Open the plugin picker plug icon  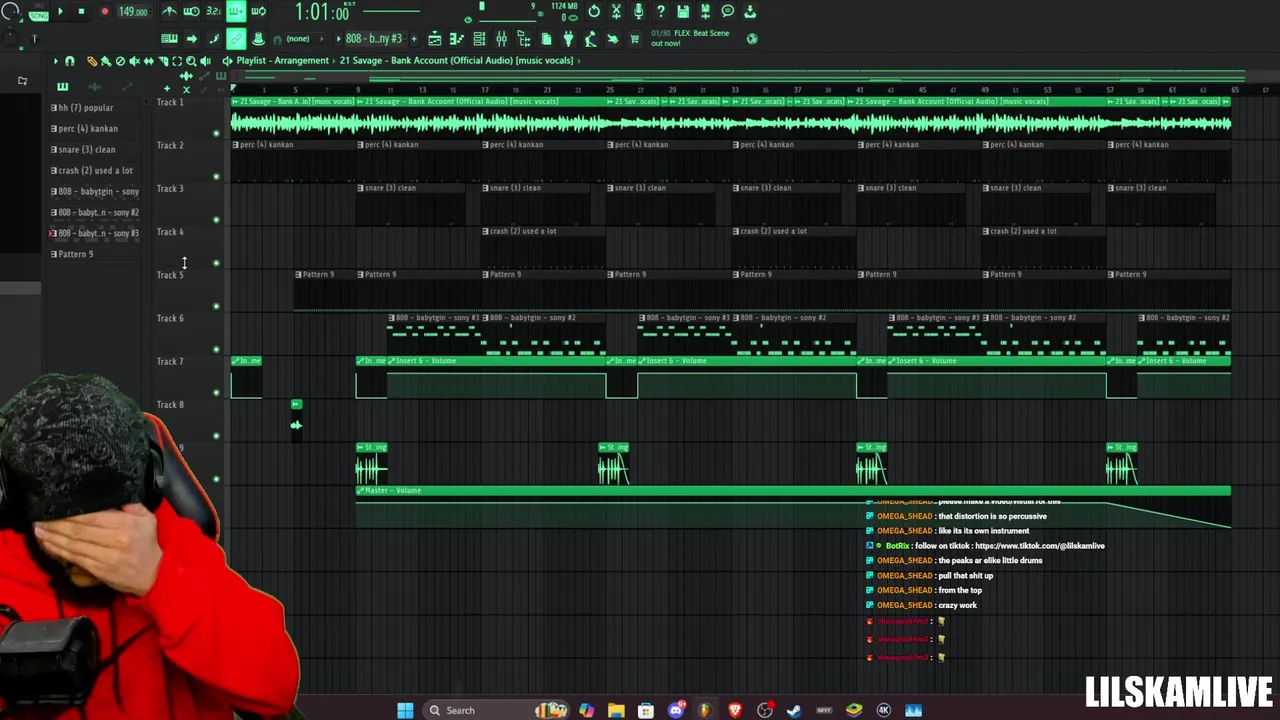568,39
